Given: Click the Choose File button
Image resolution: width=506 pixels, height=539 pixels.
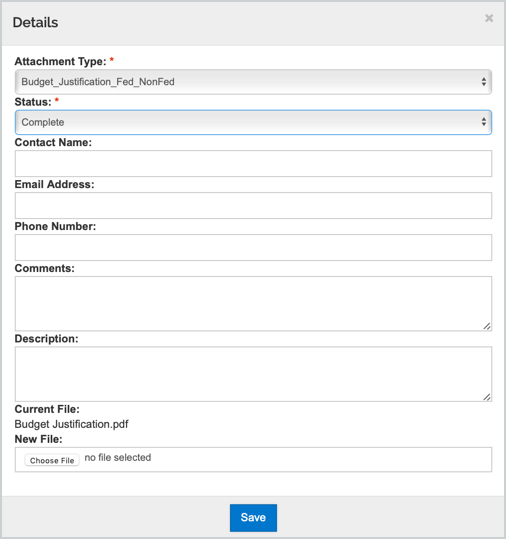Looking at the screenshot, I should (x=52, y=460).
